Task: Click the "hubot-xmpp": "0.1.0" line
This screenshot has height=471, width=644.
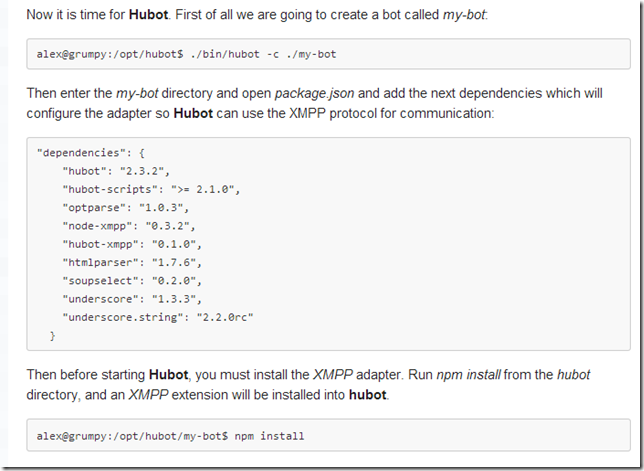Action: (132, 243)
